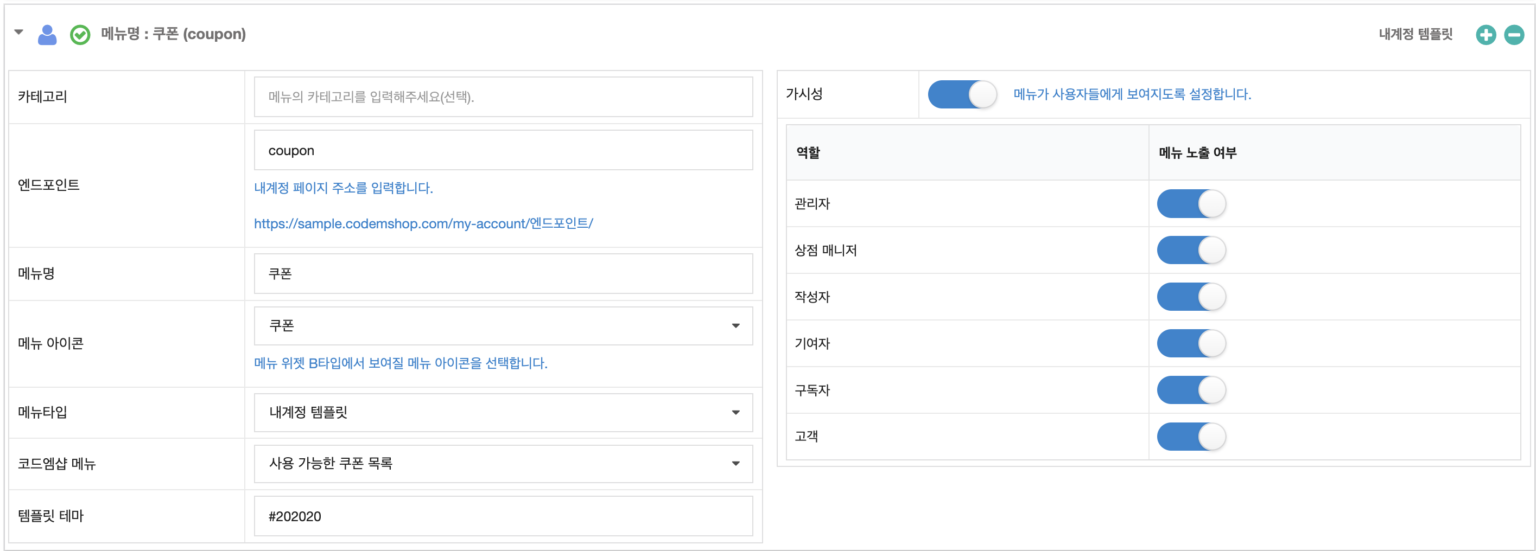Open the 메뉴 아이콘 dropdown
Image resolution: width=1536 pixels, height=551 pixels.
[x=503, y=326]
